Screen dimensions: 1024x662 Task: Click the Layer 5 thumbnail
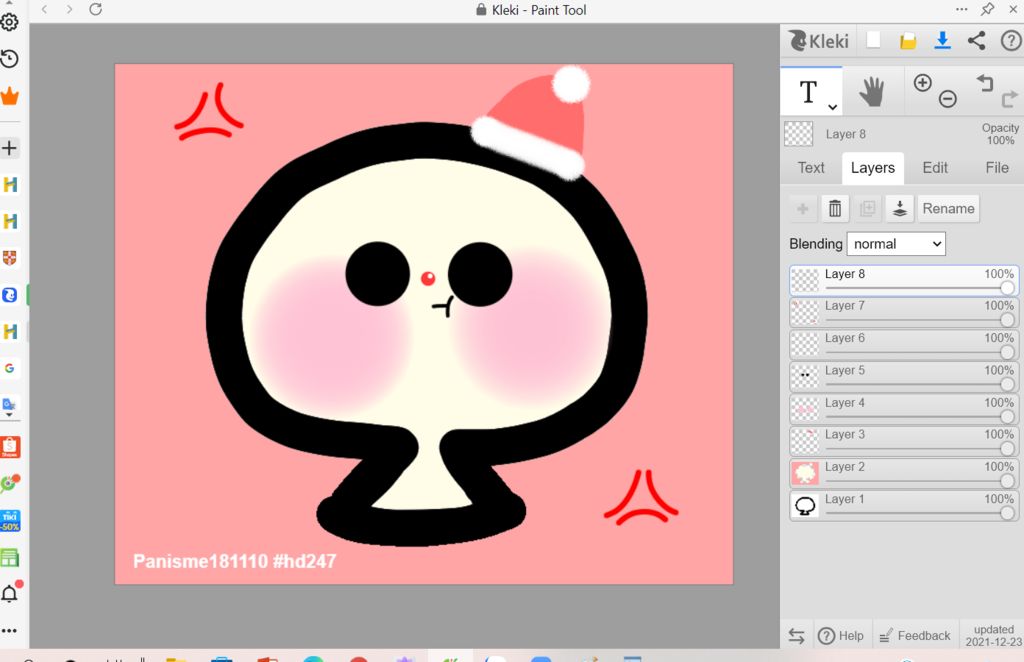pos(805,377)
